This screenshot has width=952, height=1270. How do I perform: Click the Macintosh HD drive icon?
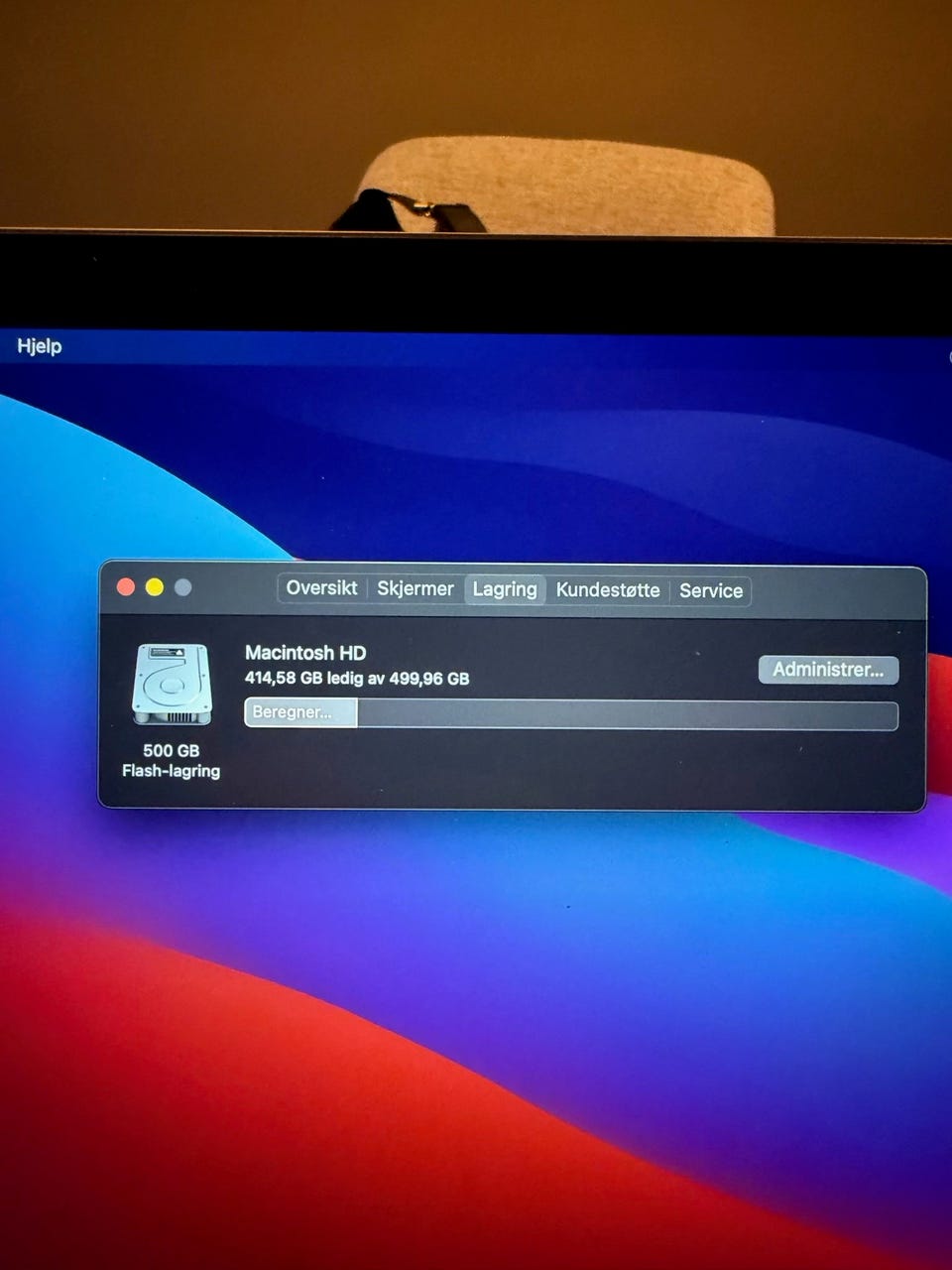(172, 685)
